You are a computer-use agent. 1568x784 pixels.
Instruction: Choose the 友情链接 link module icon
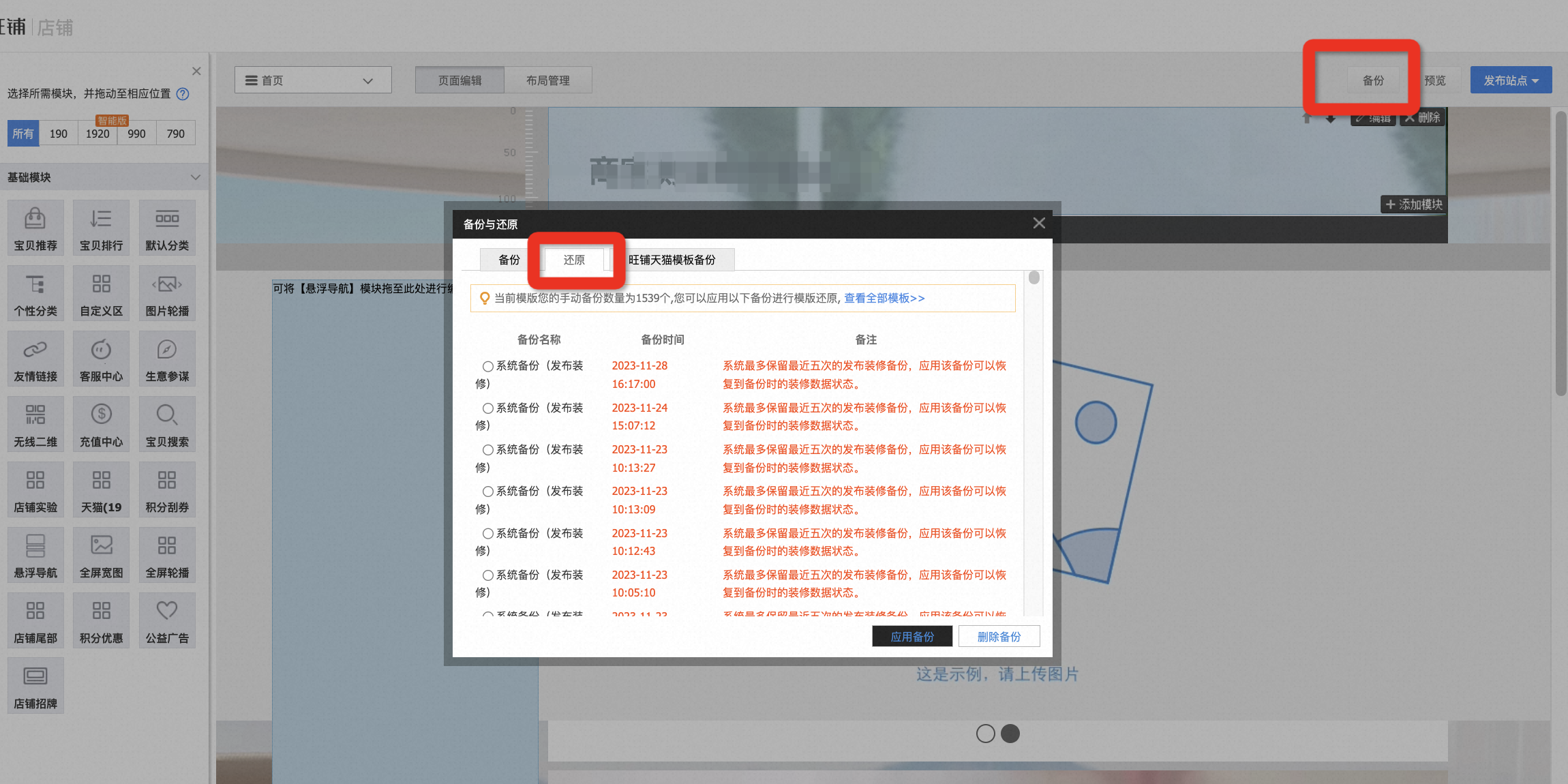(x=35, y=359)
